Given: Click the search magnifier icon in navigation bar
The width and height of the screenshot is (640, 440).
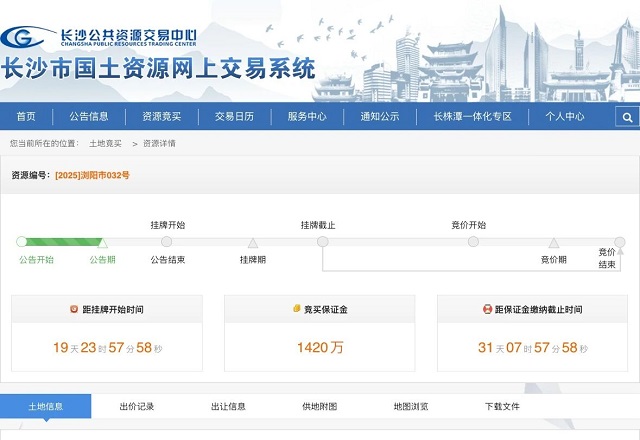Looking at the screenshot, I should [x=628, y=117].
